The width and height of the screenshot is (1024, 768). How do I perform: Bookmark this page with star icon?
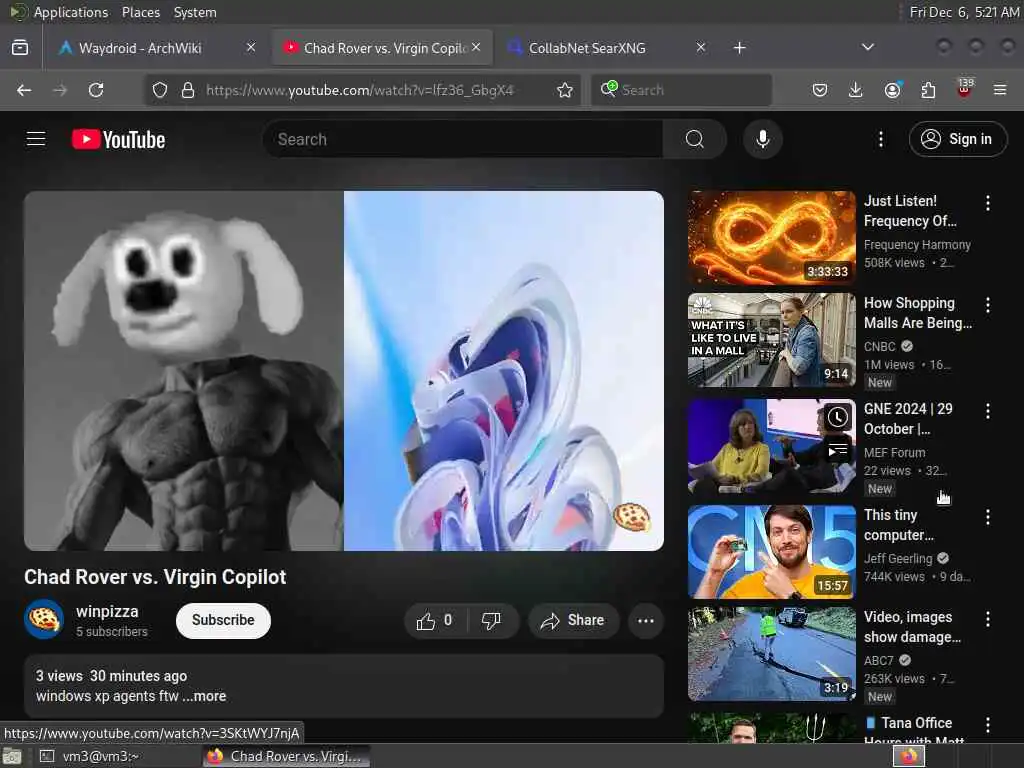point(565,90)
